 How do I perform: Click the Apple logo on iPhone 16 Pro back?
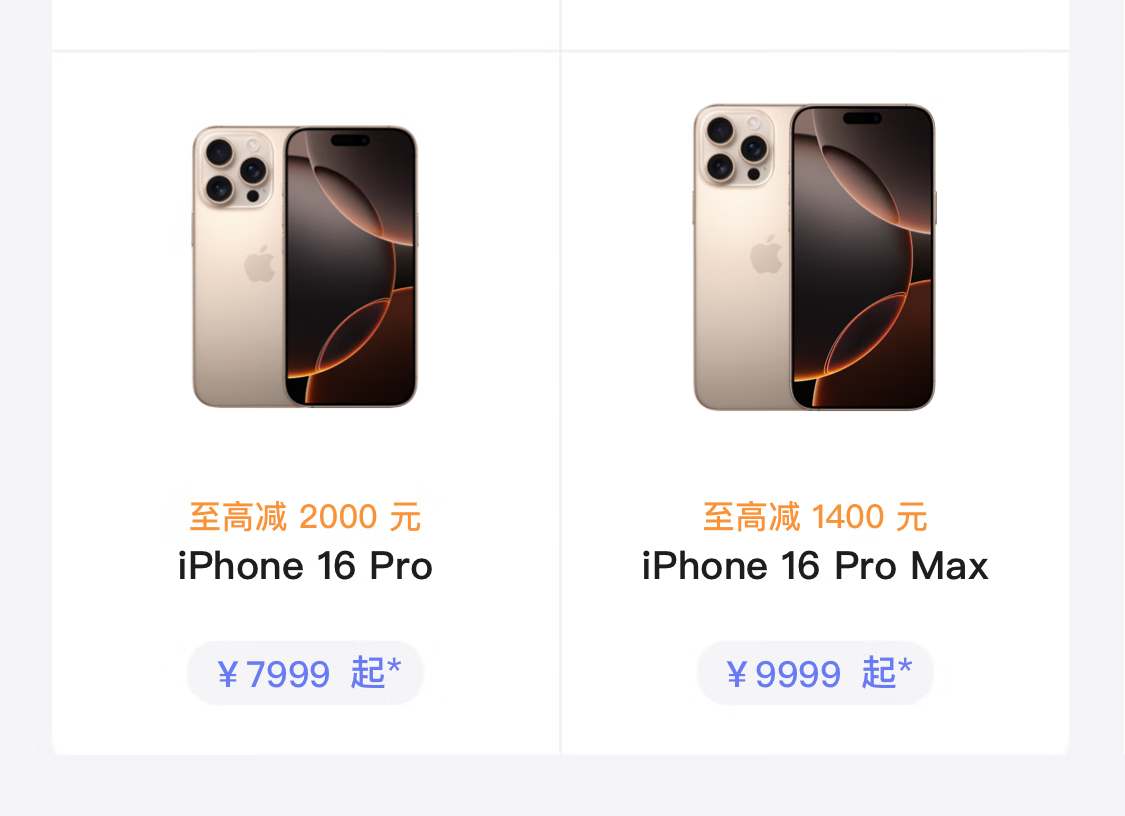pos(259,263)
